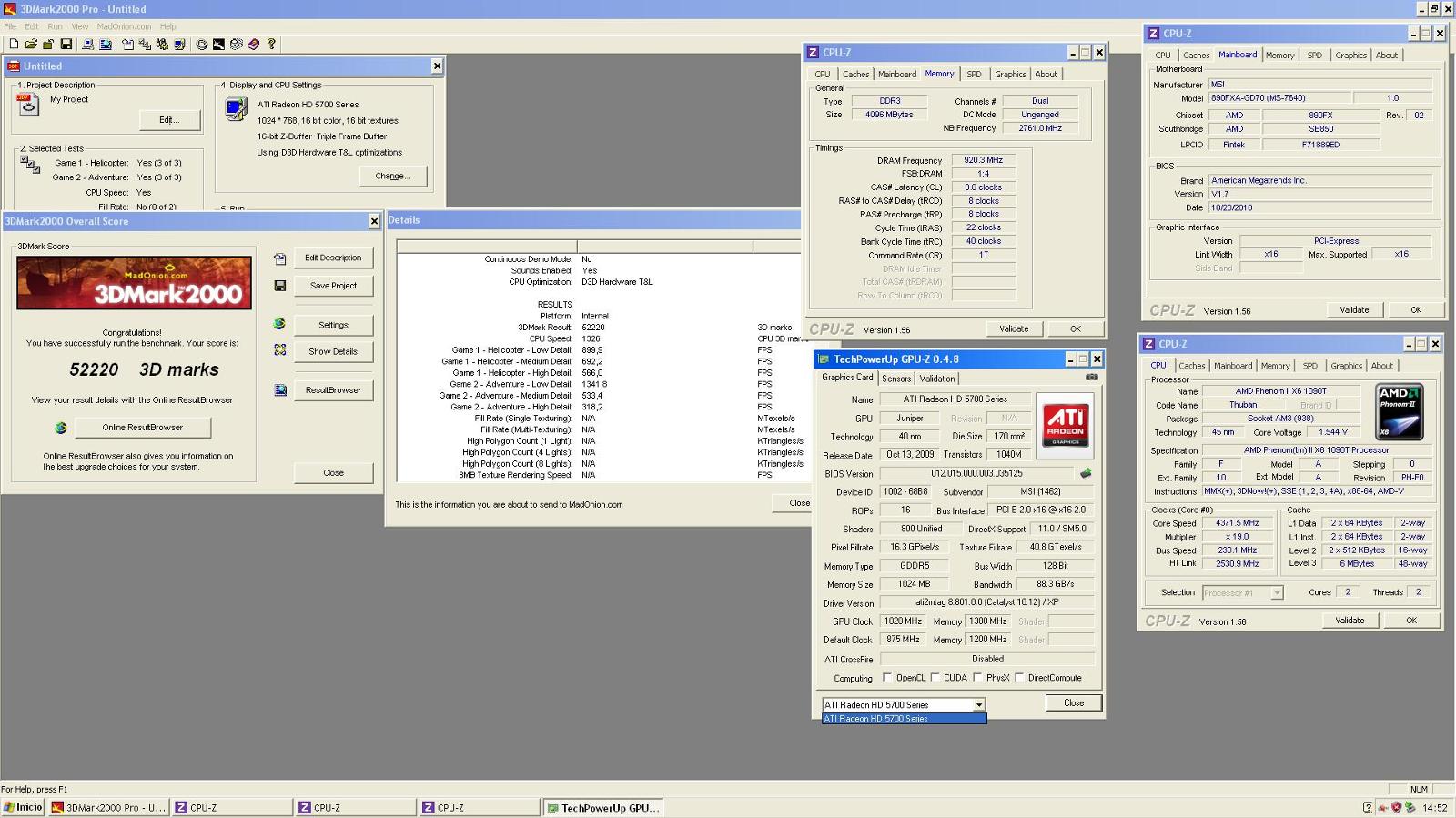This screenshot has width=1456, height=818.
Task: Enable the PhysX checkbox in GPU-Z
Action: [977, 678]
